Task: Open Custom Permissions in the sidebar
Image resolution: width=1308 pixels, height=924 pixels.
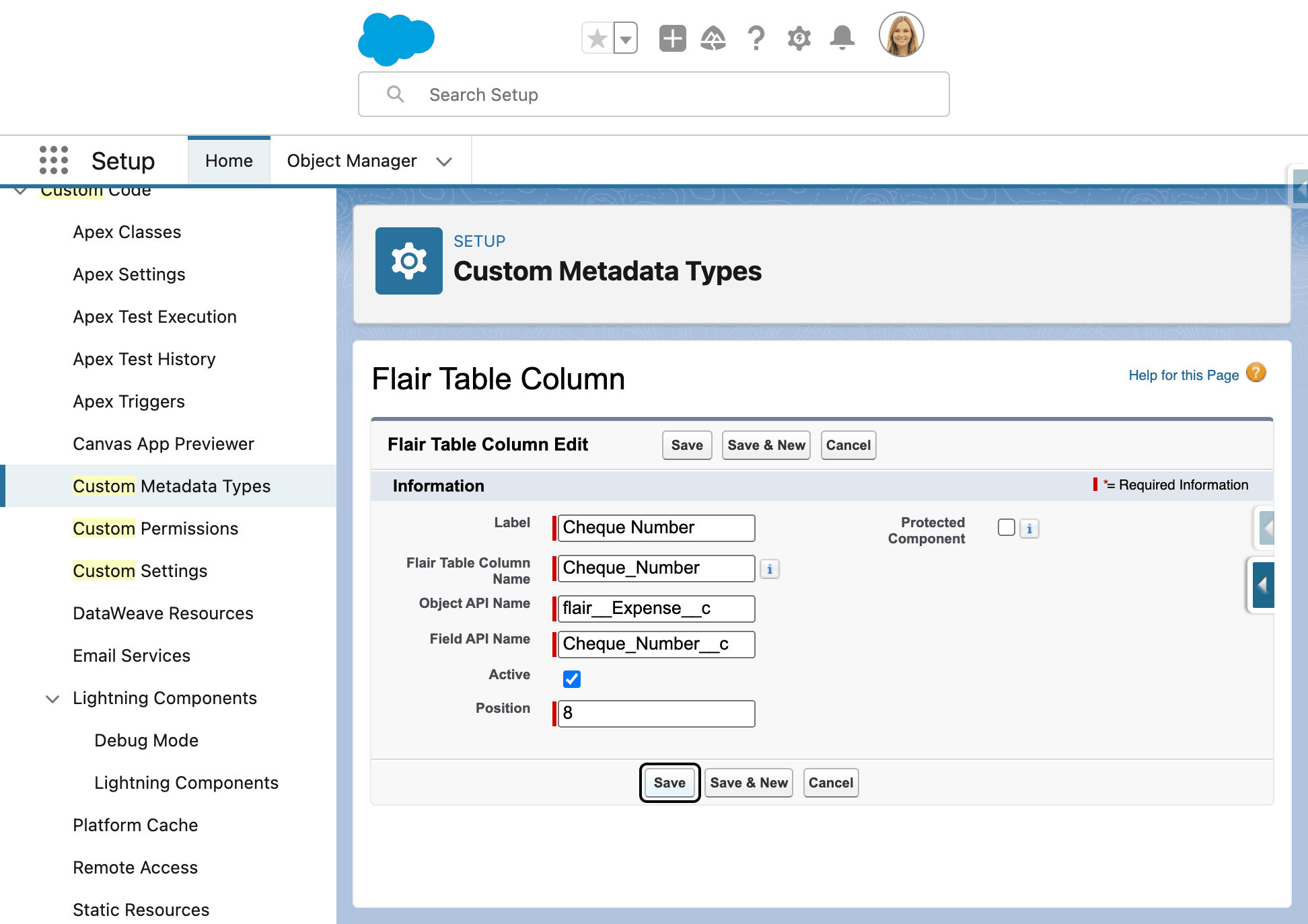Action: 155,529
